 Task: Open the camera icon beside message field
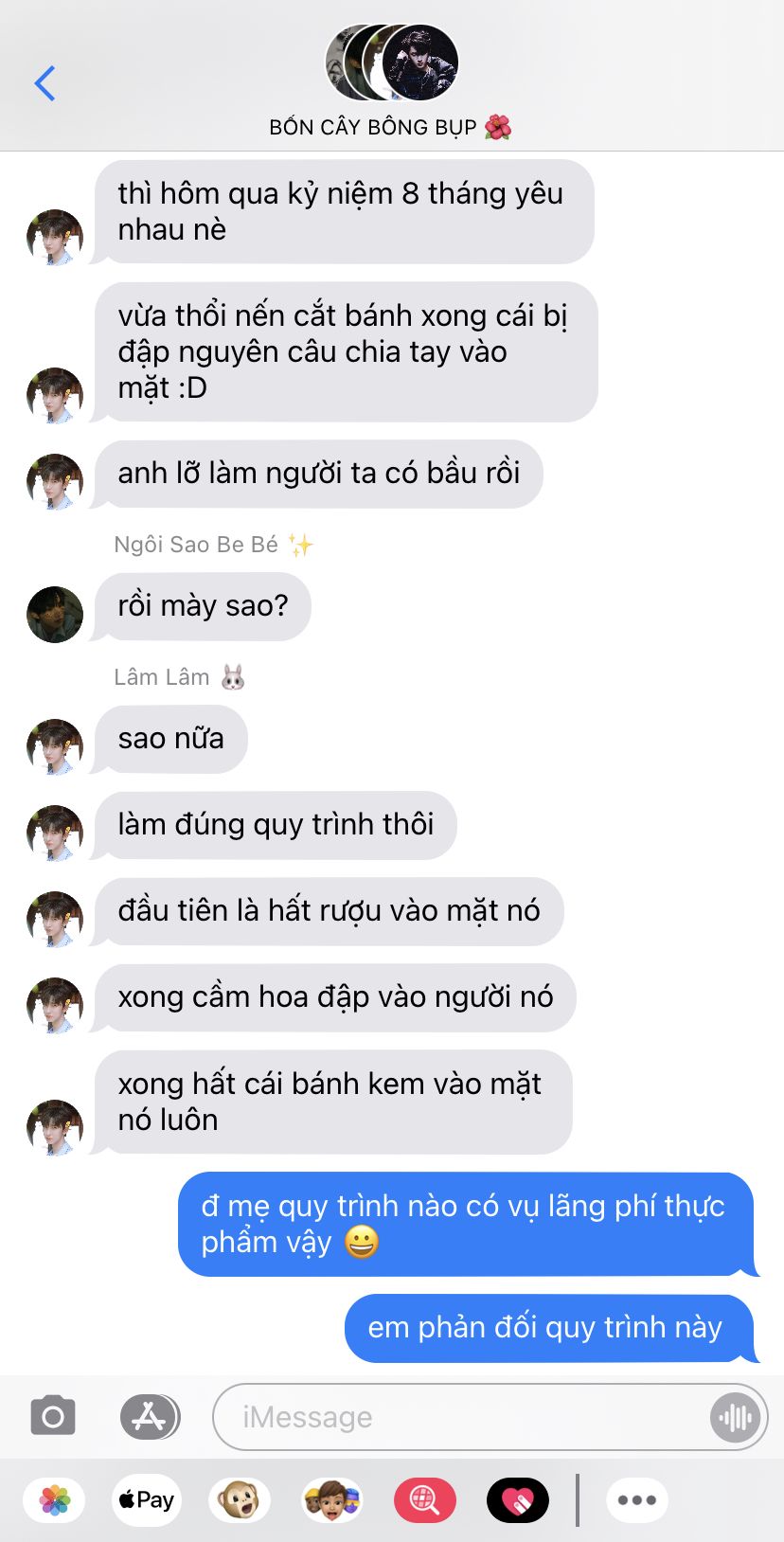click(53, 1416)
